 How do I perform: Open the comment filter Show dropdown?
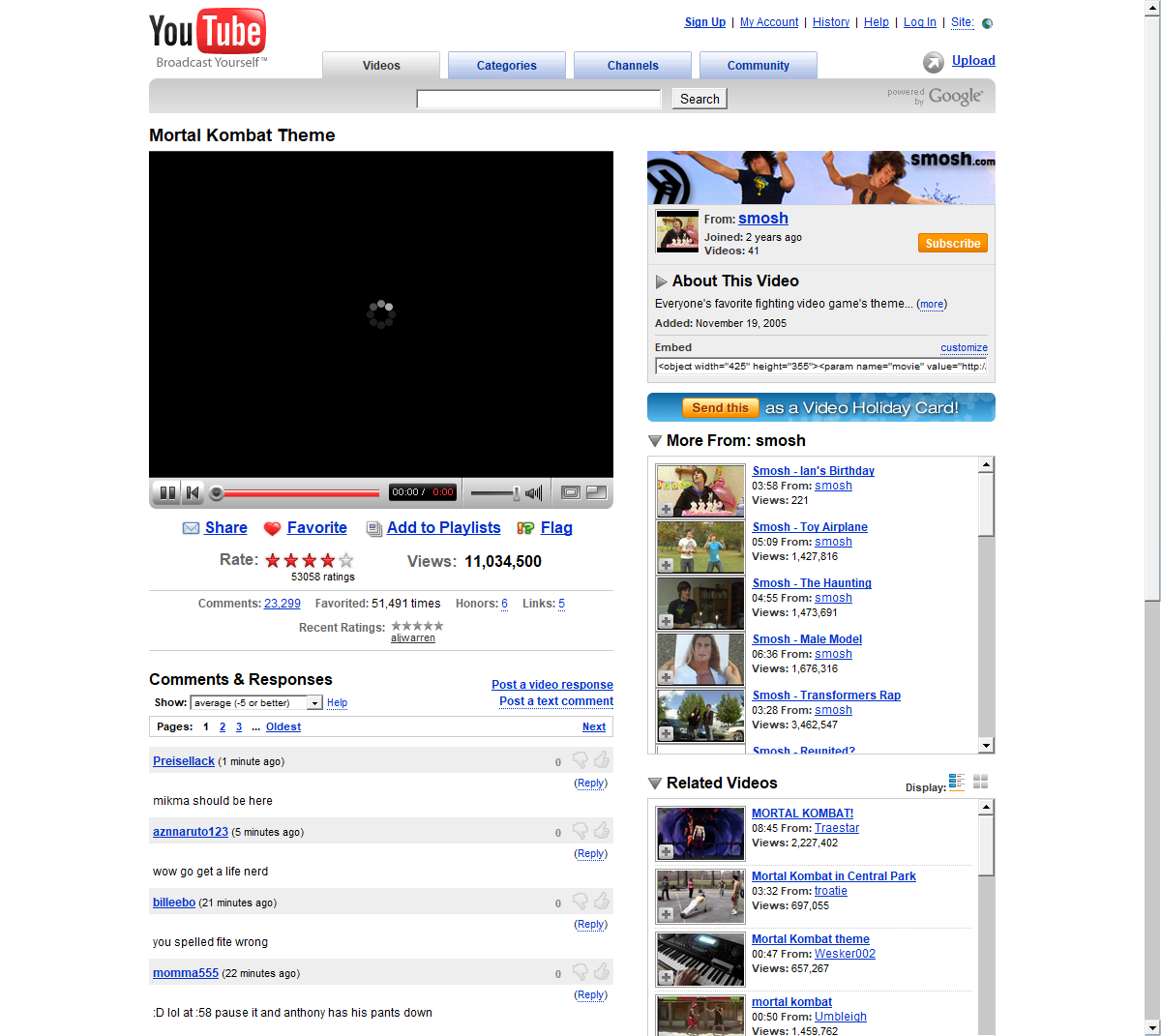tap(314, 703)
